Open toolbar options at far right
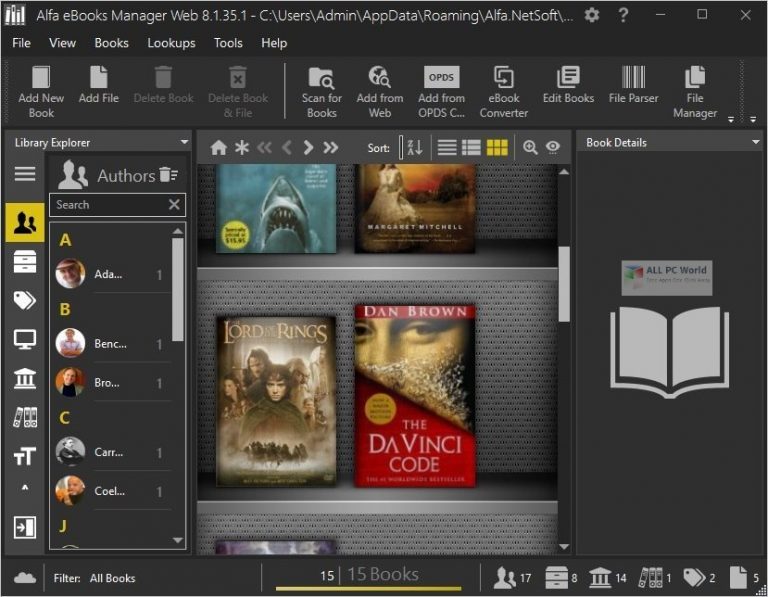The height and width of the screenshot is (597, 768). click(x=753, y=119)
